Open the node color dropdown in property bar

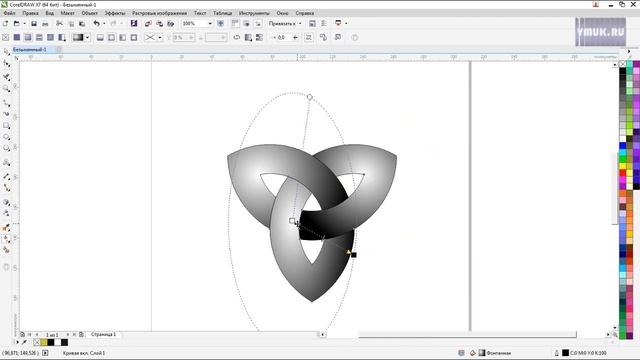[160, 38]
